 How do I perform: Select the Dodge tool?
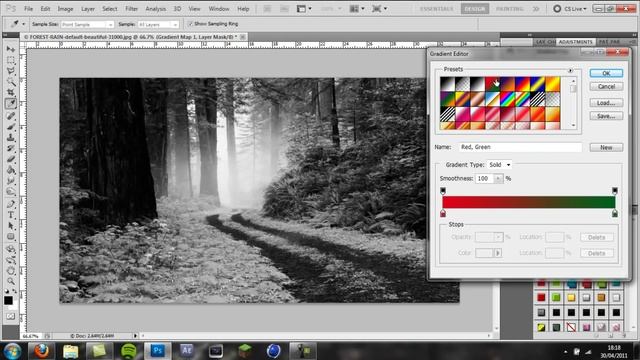coord(11,191)
